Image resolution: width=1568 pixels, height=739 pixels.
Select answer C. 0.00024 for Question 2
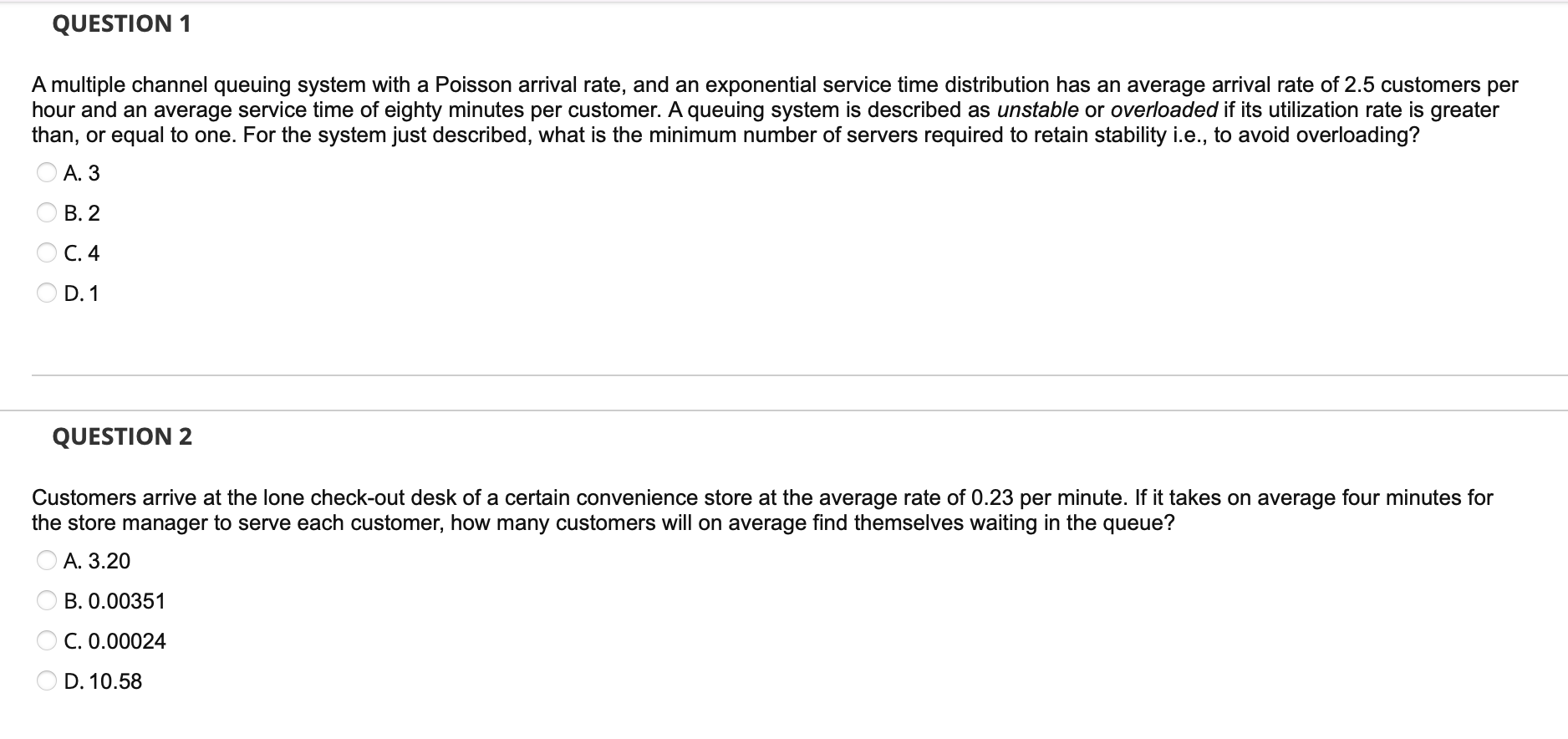(46, 641)
